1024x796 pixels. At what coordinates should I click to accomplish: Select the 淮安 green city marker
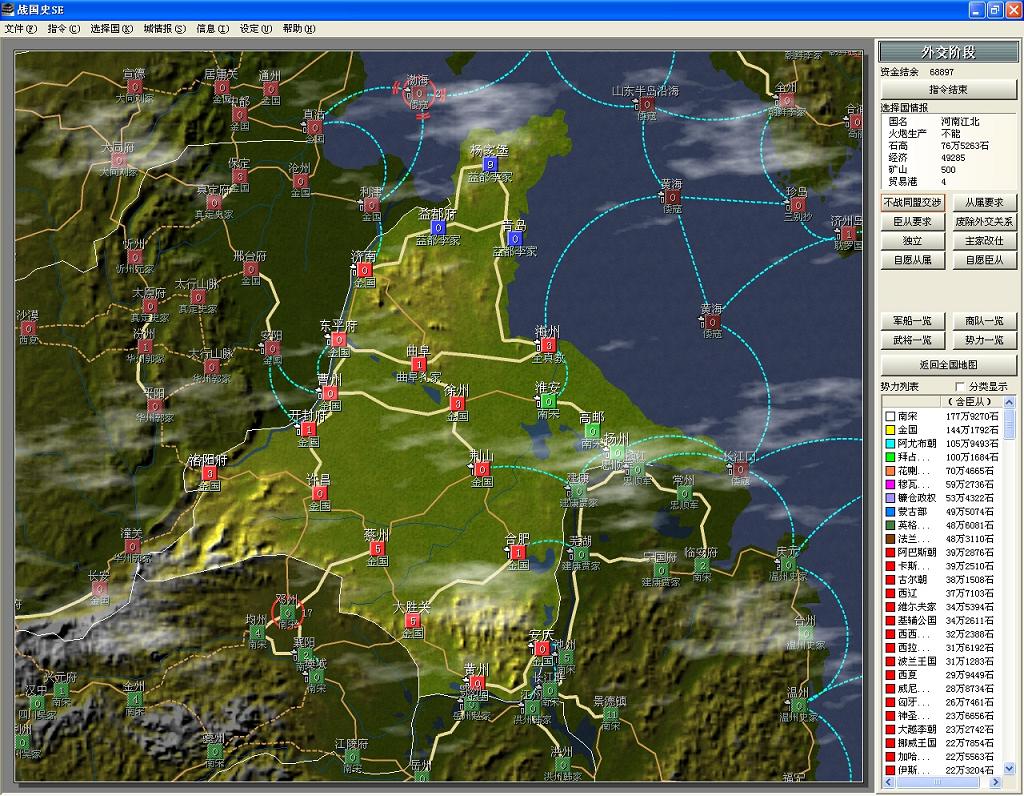click(x=548, y=401)
